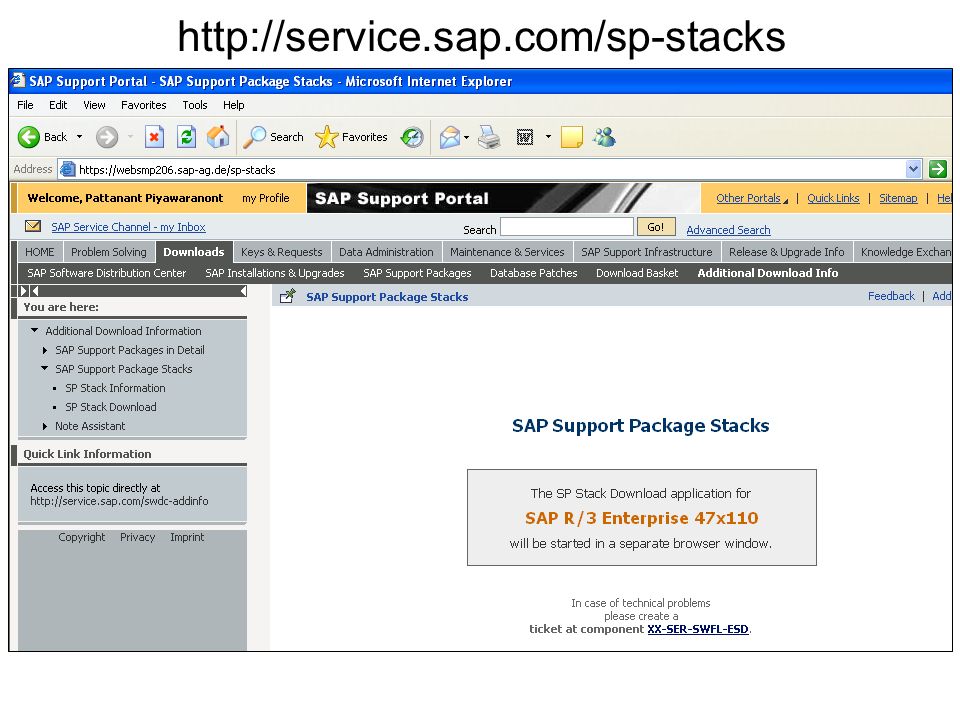Open SAP Service Channel - my Inbox link
The image size is (960, 720).
tap(129, 227)
